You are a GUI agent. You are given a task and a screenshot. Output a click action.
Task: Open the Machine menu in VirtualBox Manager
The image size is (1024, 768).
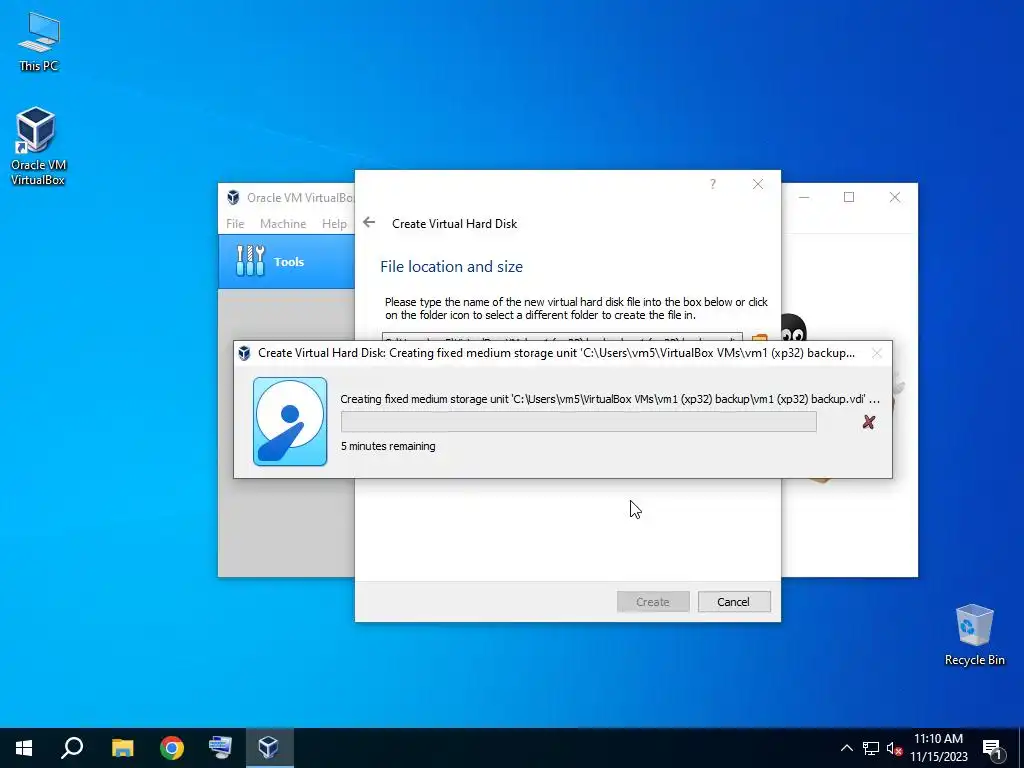pyautogui.click(x=283, y=223)
